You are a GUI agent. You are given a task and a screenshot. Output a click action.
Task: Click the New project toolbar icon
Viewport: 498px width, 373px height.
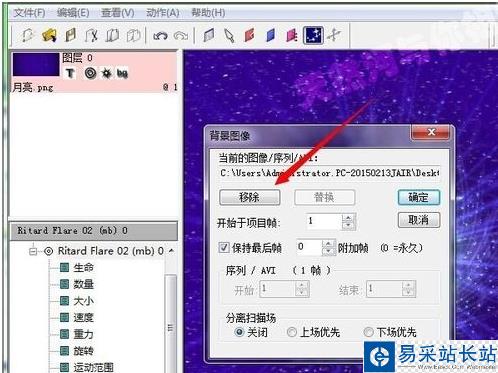tap(27, 35)
